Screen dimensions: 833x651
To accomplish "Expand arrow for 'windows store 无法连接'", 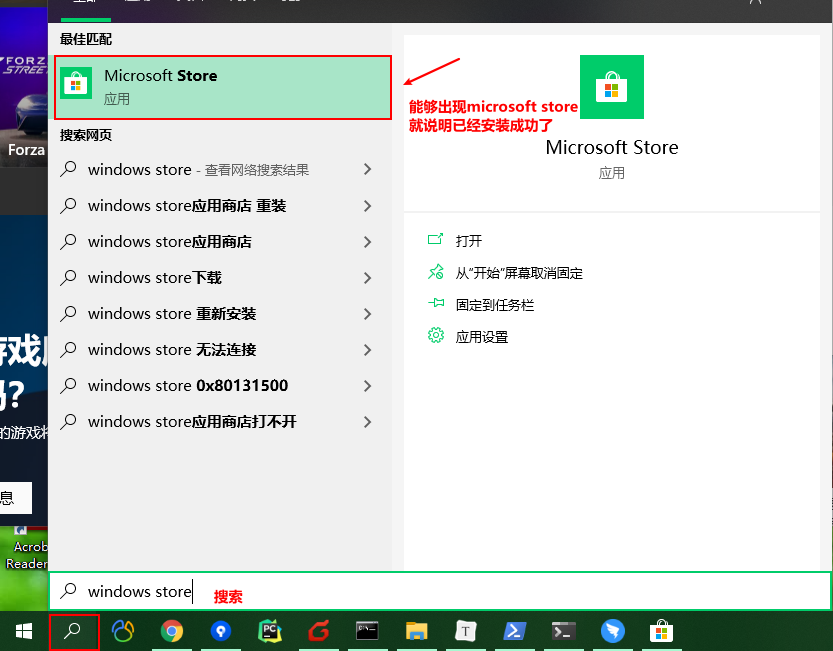I will point(367,350).
